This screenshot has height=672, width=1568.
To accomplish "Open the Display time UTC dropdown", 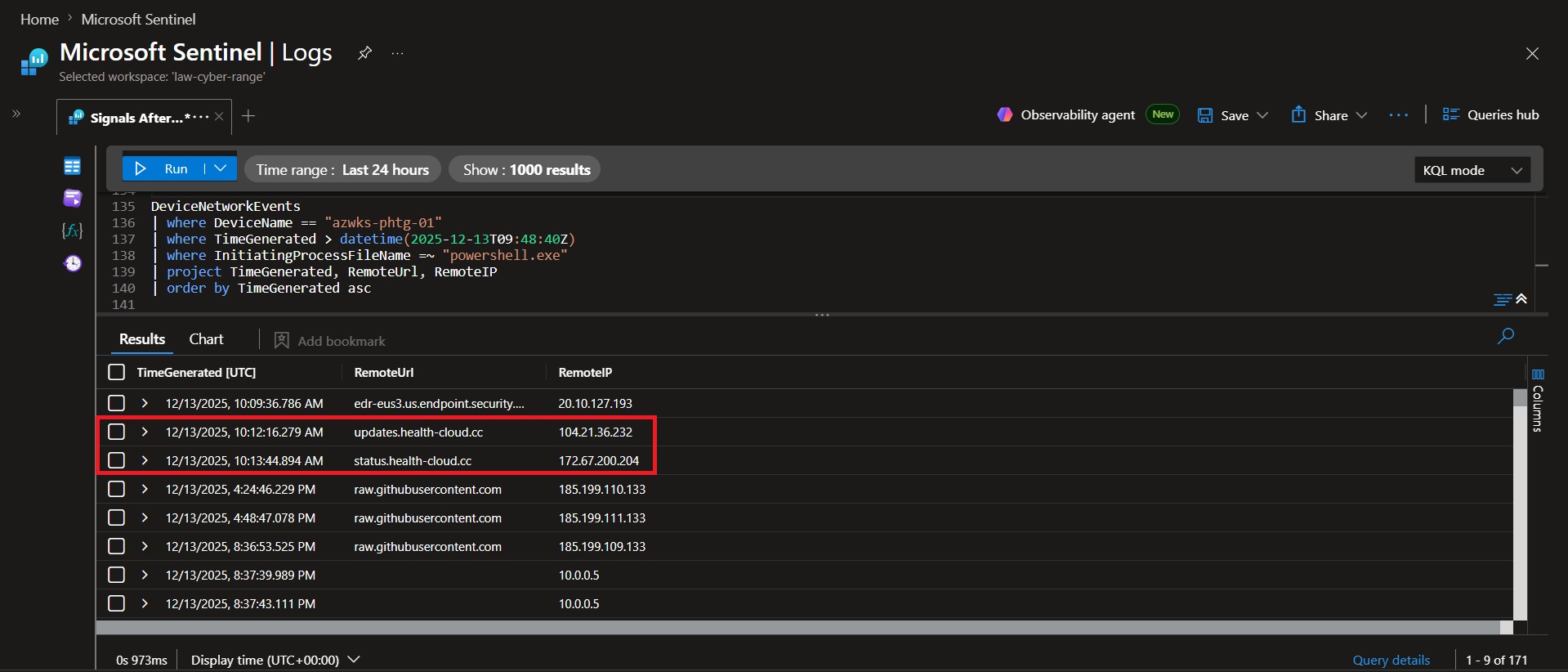I will point(275,660).
